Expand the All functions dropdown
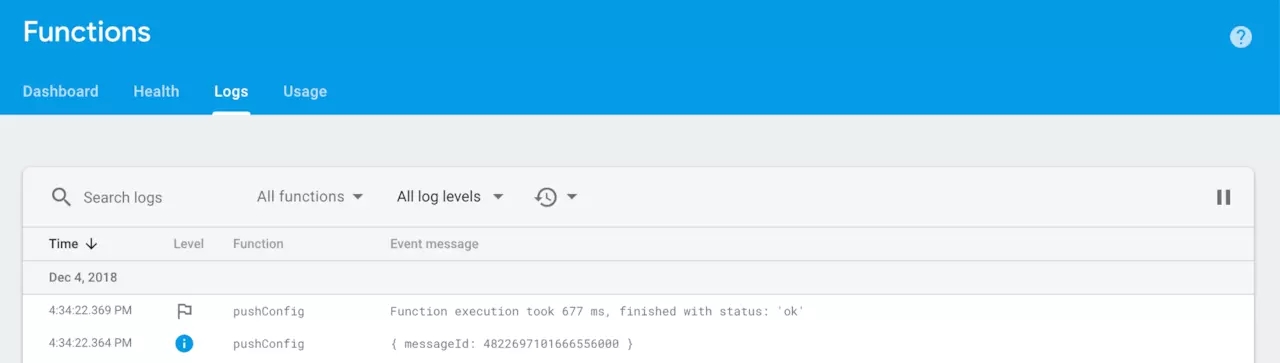 [310, 197]
